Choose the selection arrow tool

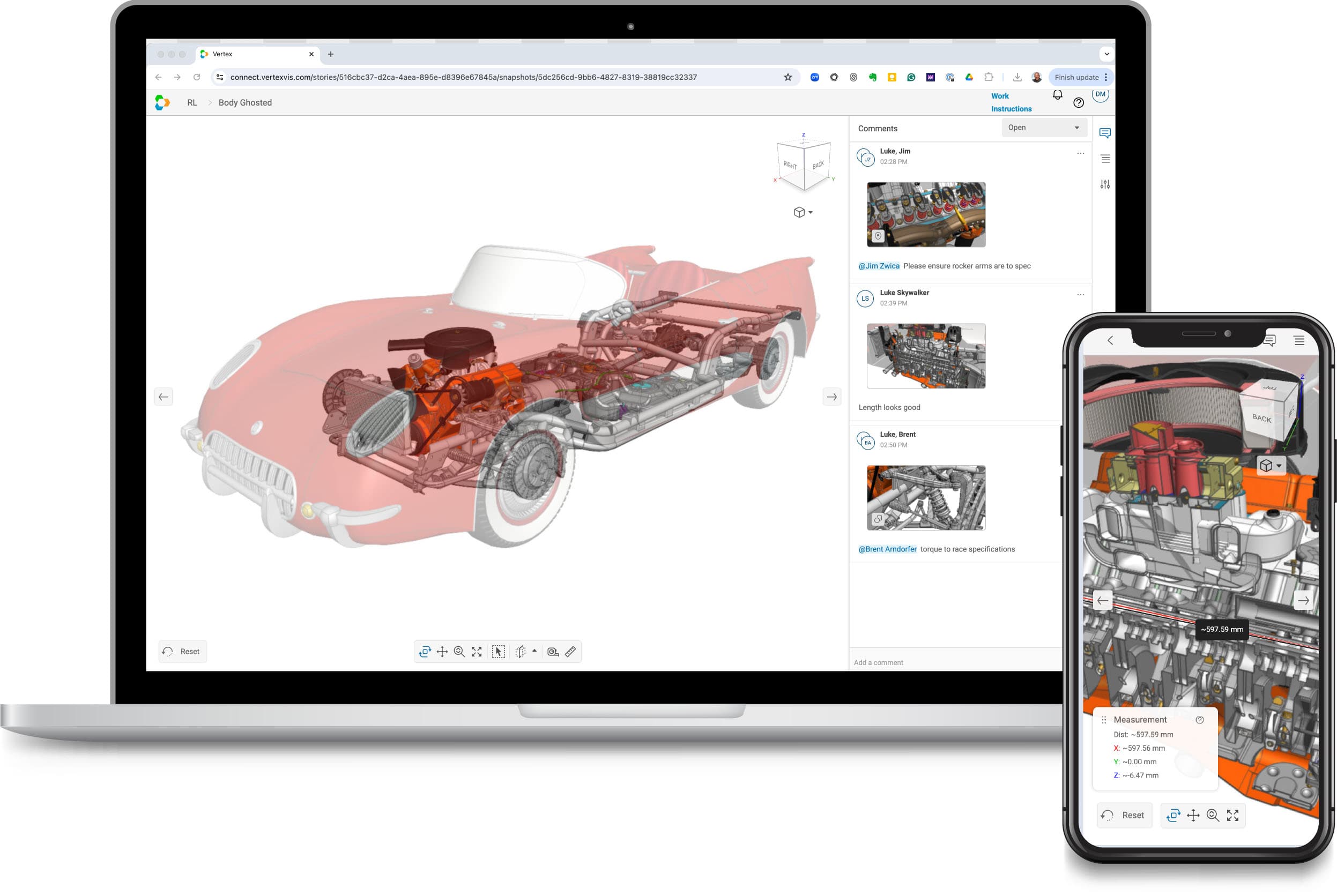pyautogui.click(x=498, y=652)
